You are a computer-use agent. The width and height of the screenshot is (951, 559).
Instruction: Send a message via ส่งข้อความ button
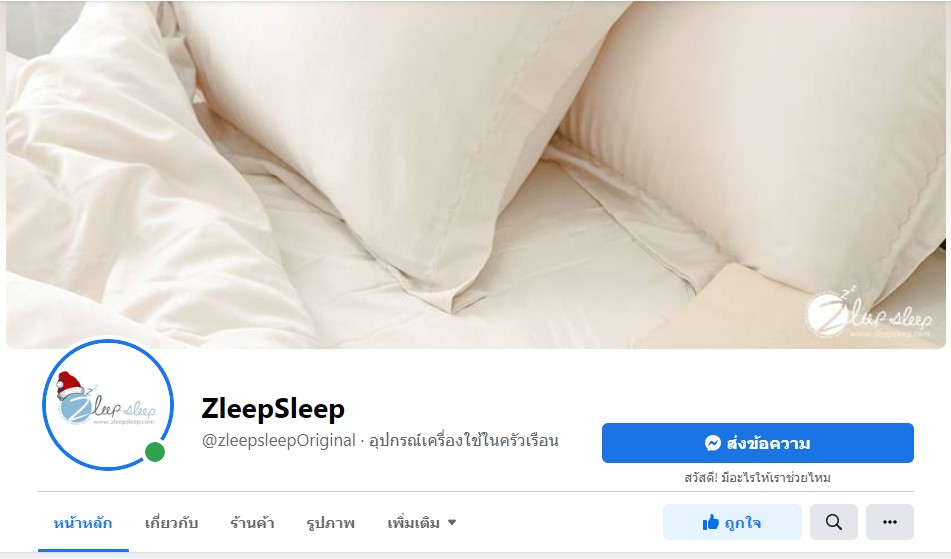tap(758, 443)
